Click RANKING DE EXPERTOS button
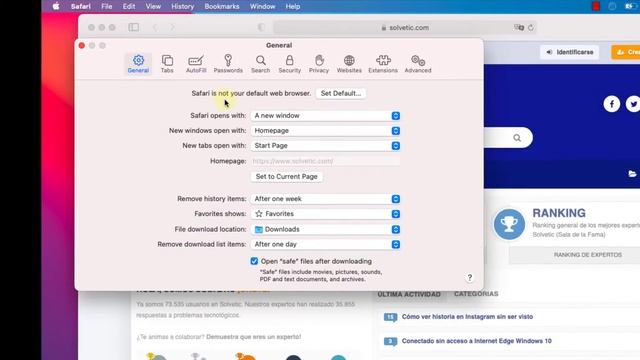 [x=588, y=255]
